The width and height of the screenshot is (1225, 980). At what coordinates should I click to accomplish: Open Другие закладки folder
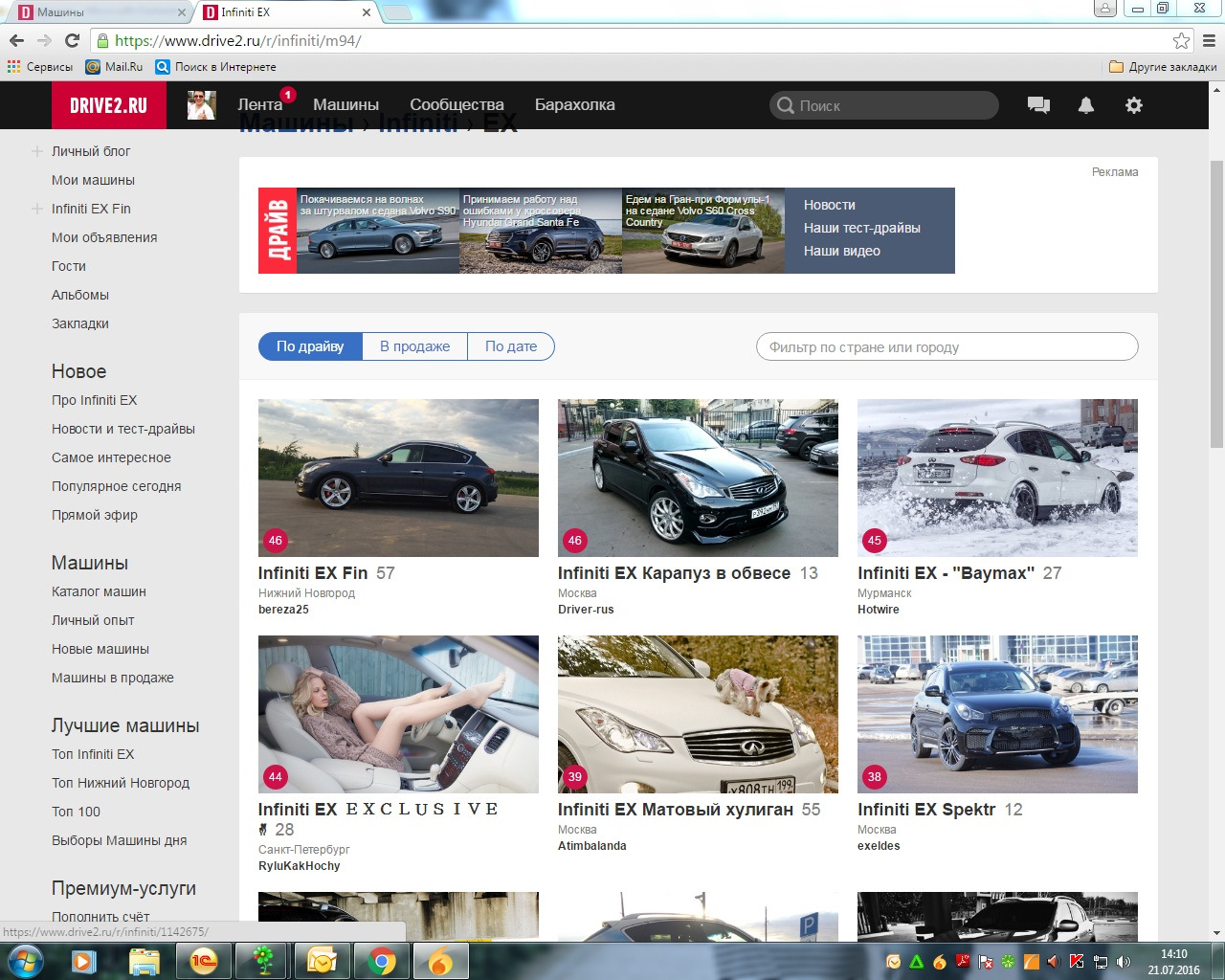tap(1163, 67)
